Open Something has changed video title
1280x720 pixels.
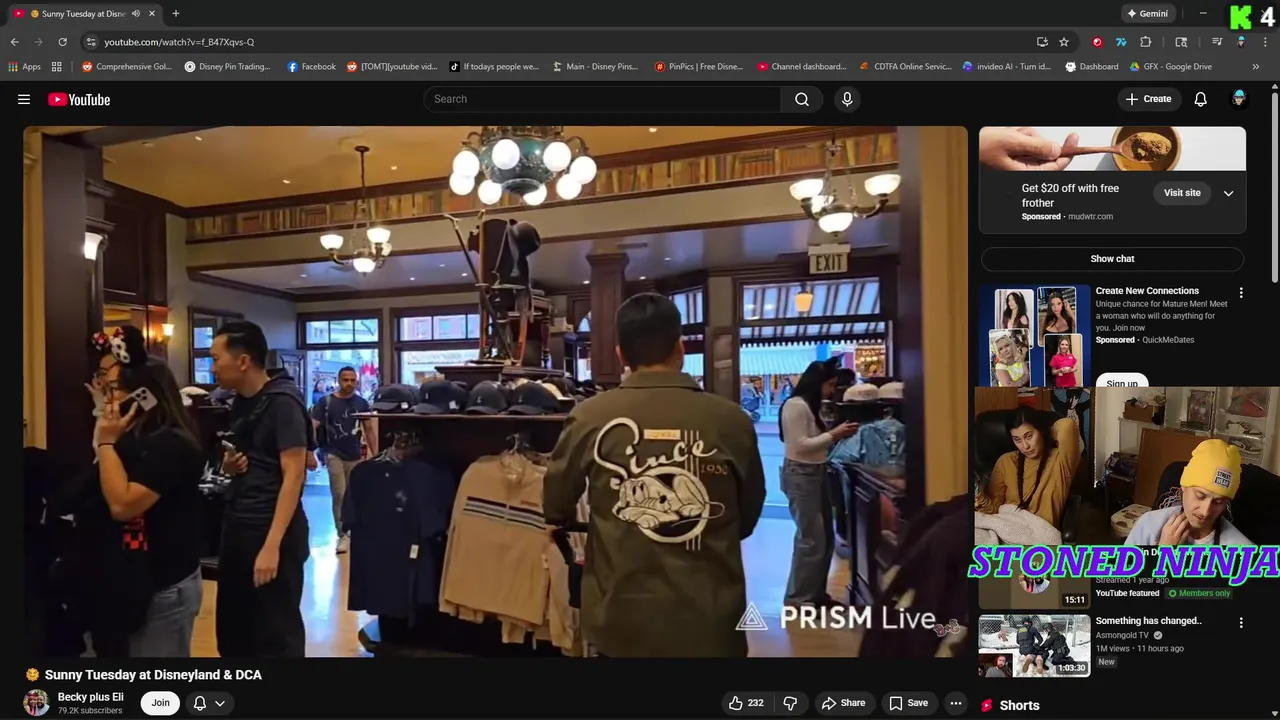tap(1148, 621)
